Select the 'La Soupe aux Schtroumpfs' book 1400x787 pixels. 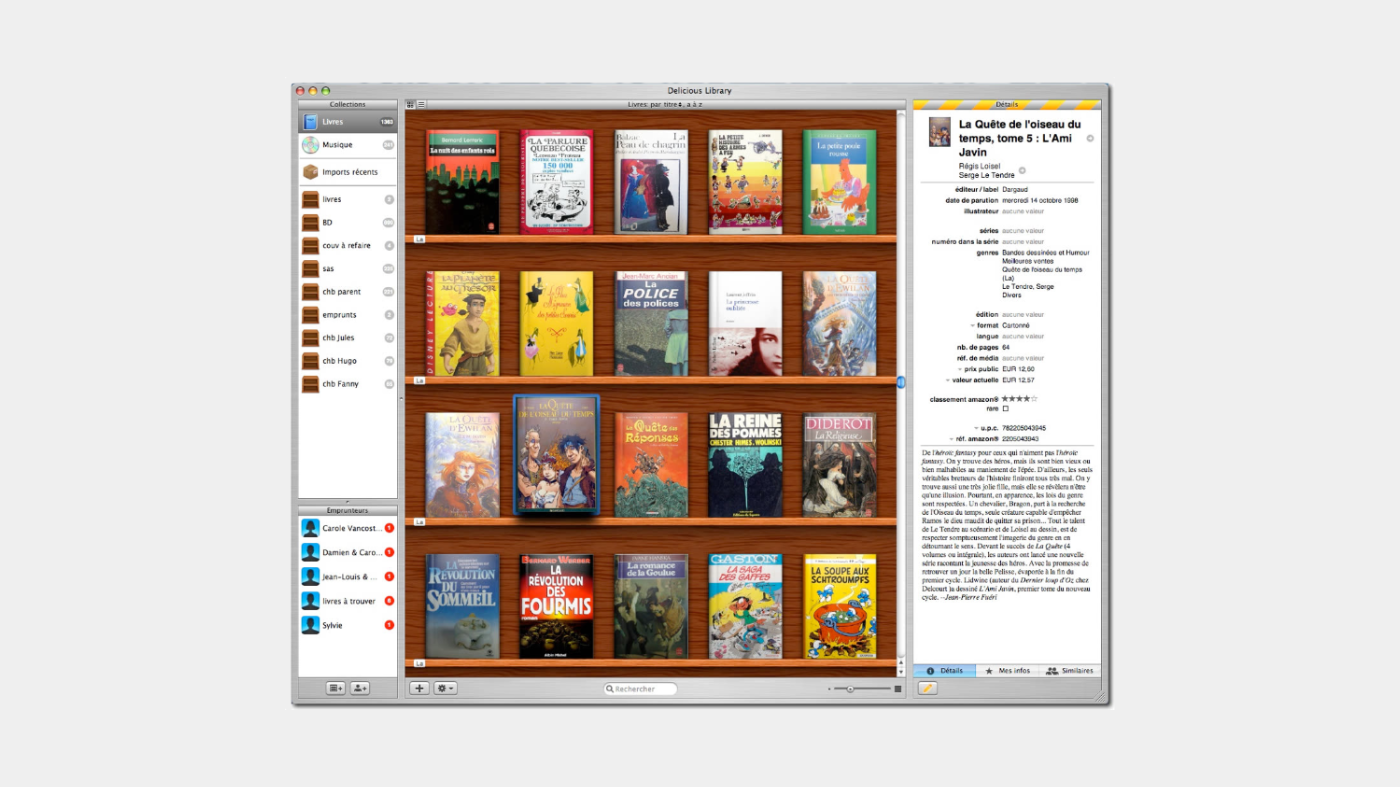840,606
